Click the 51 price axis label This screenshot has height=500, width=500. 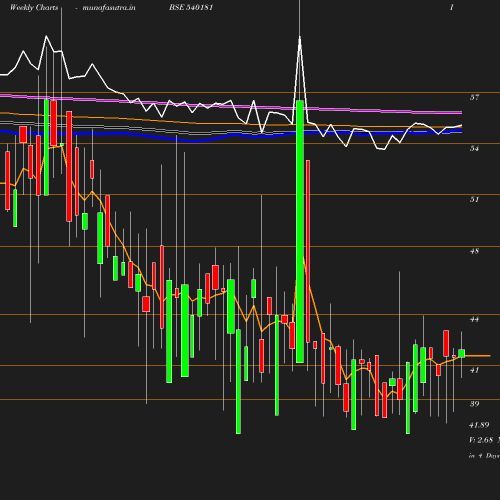[474, 199]
